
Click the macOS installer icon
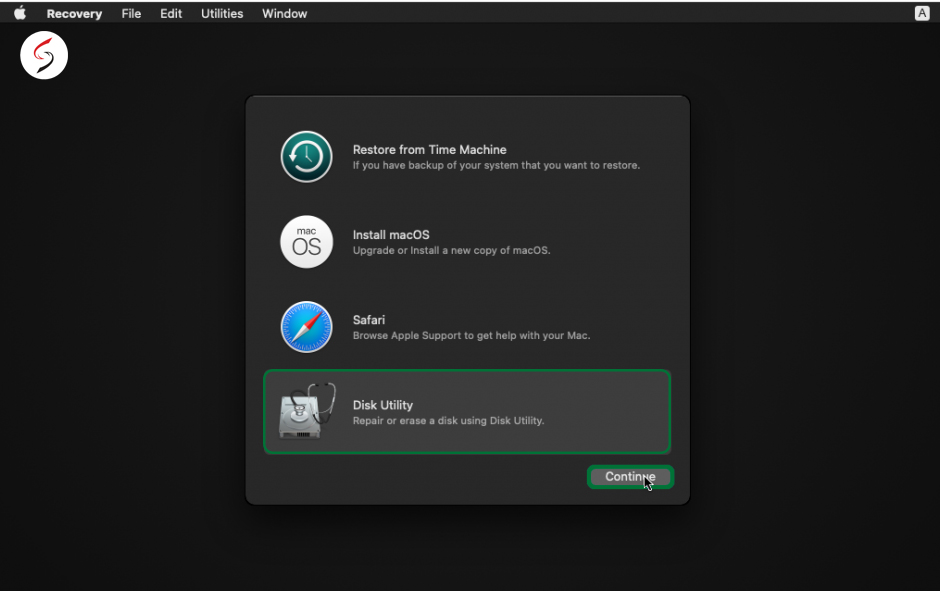click(306, 242)
